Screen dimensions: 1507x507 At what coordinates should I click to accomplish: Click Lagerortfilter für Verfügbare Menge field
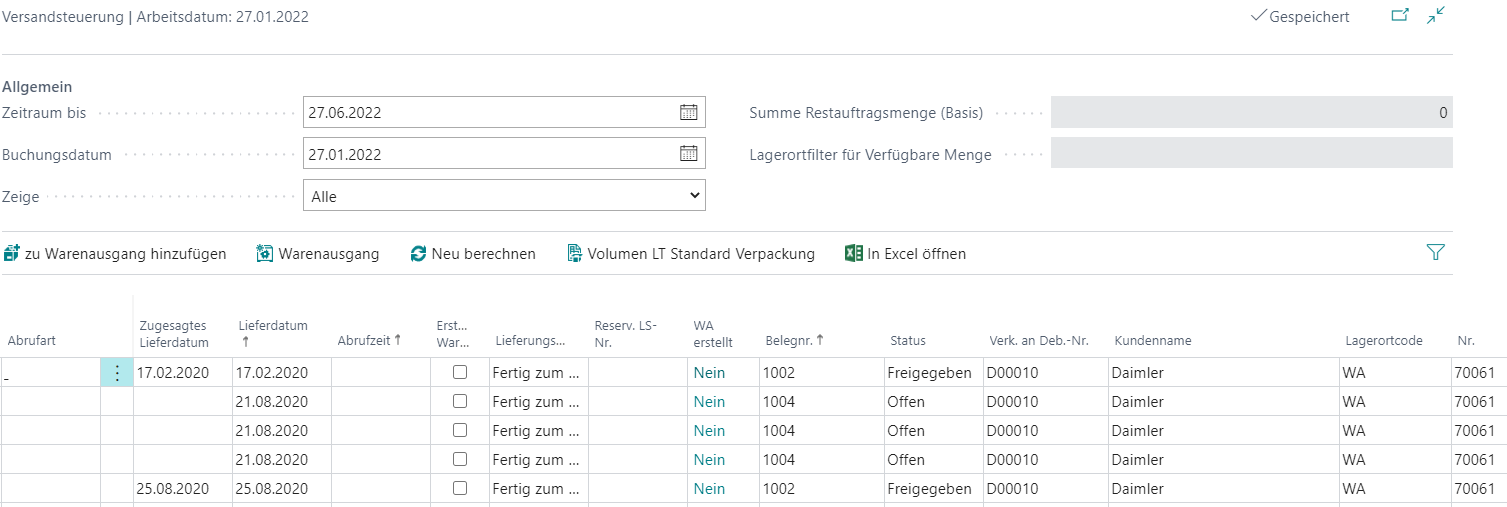(1251, 154)
